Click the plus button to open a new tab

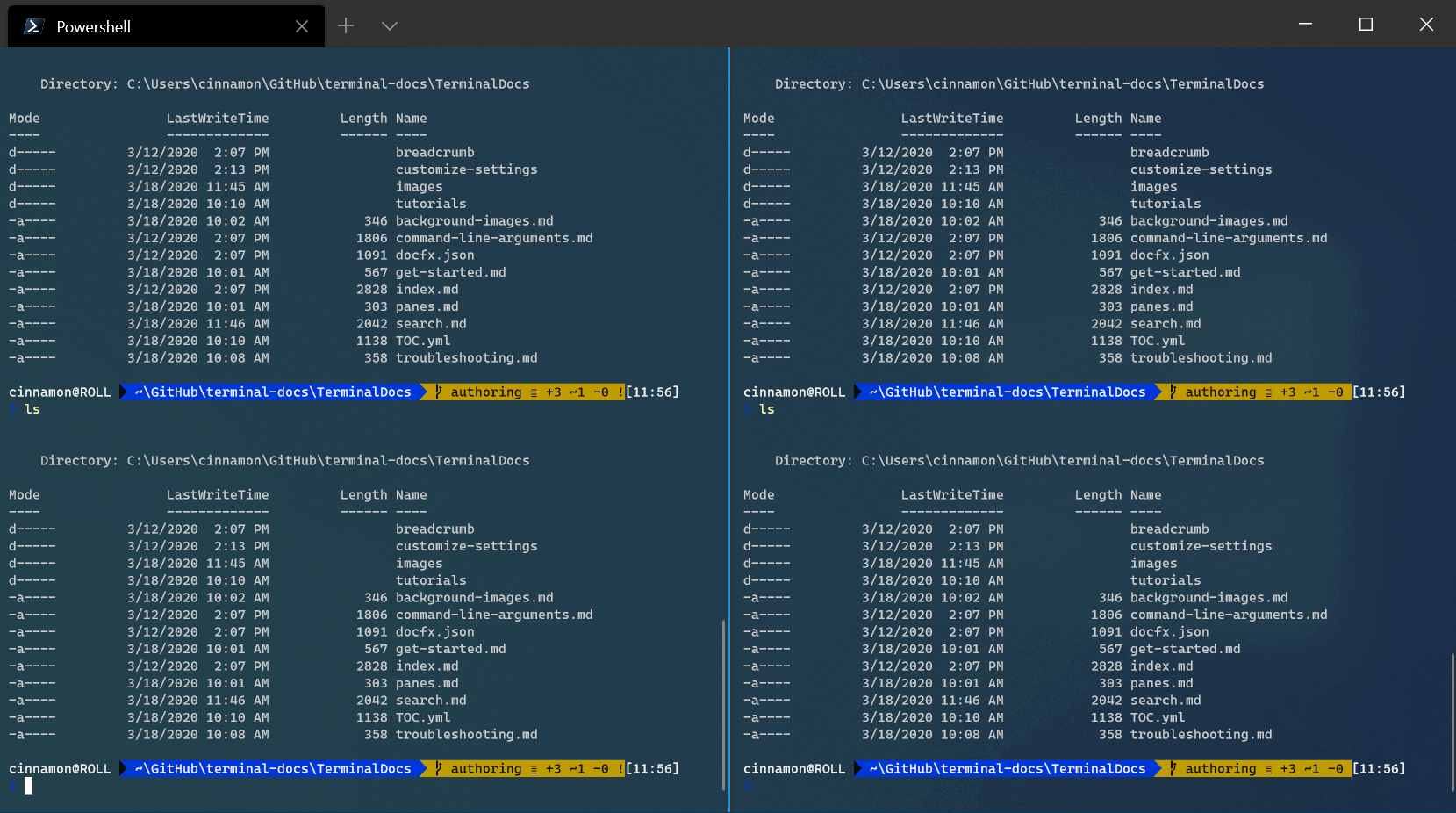pos(346,26)
